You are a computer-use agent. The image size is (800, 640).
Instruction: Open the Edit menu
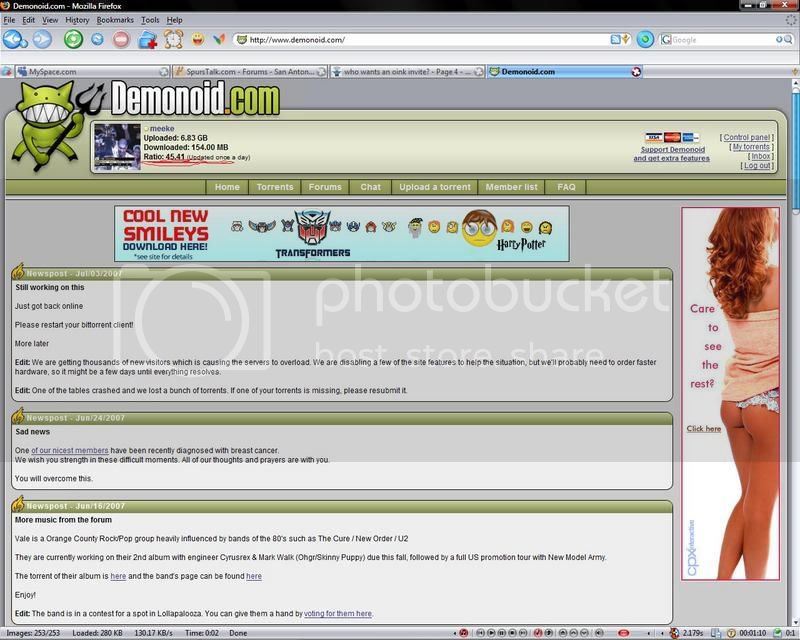click(x=29, y=20)
